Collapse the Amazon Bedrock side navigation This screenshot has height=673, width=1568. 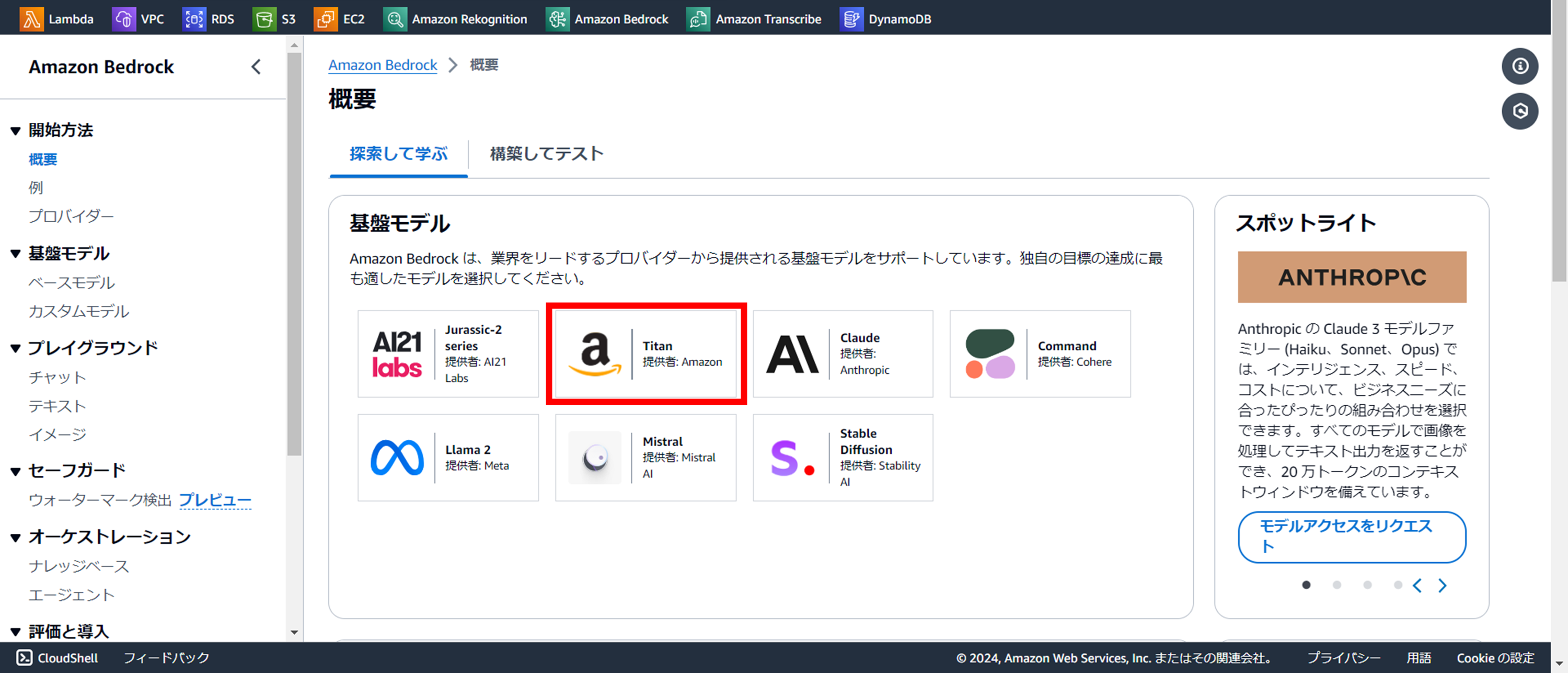(256, 66)
